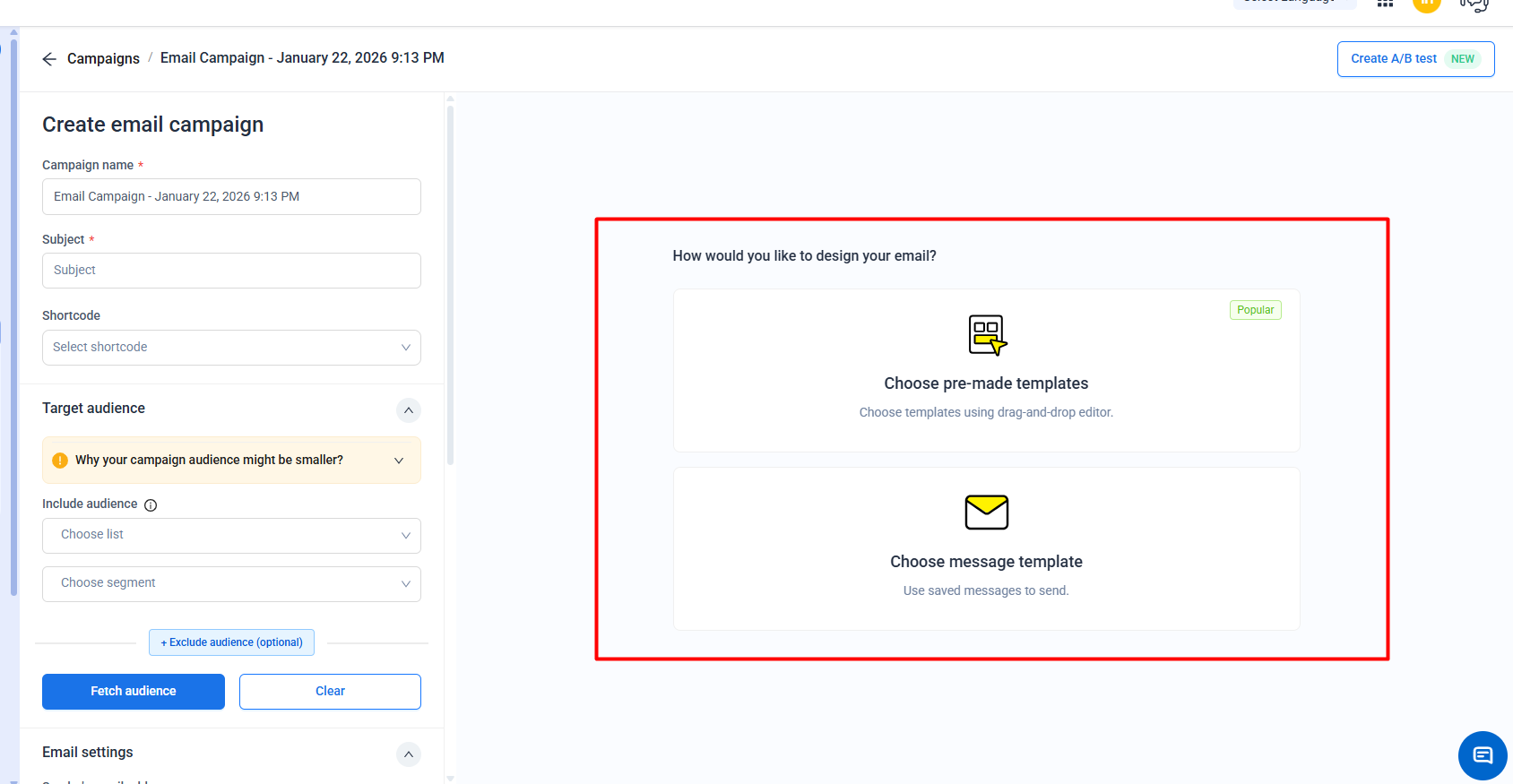
Task: Add an exclude audience option
Action: pyautogui.click(x=231, y=642)
